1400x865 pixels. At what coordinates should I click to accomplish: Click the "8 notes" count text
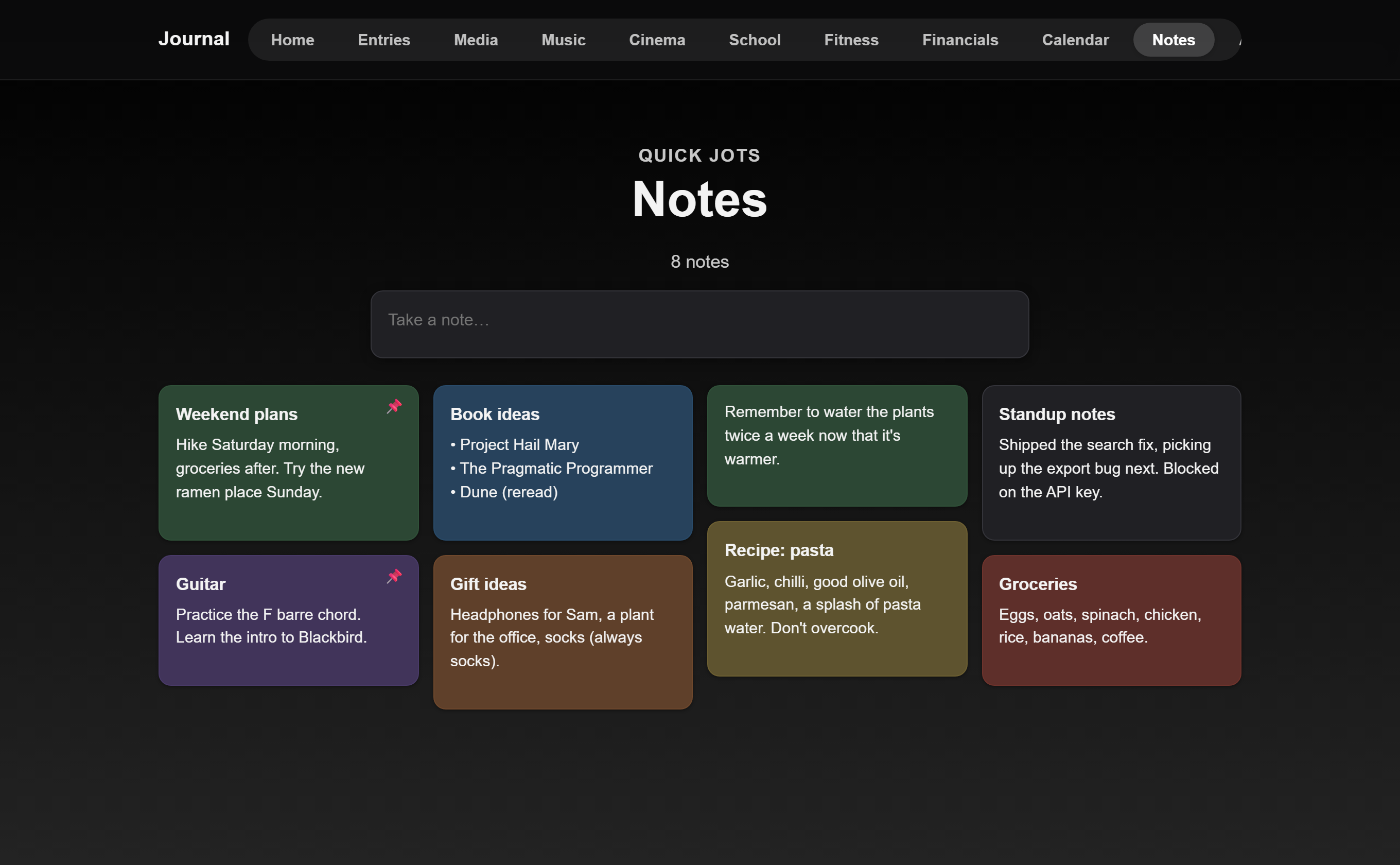click(x=699, y=262)
